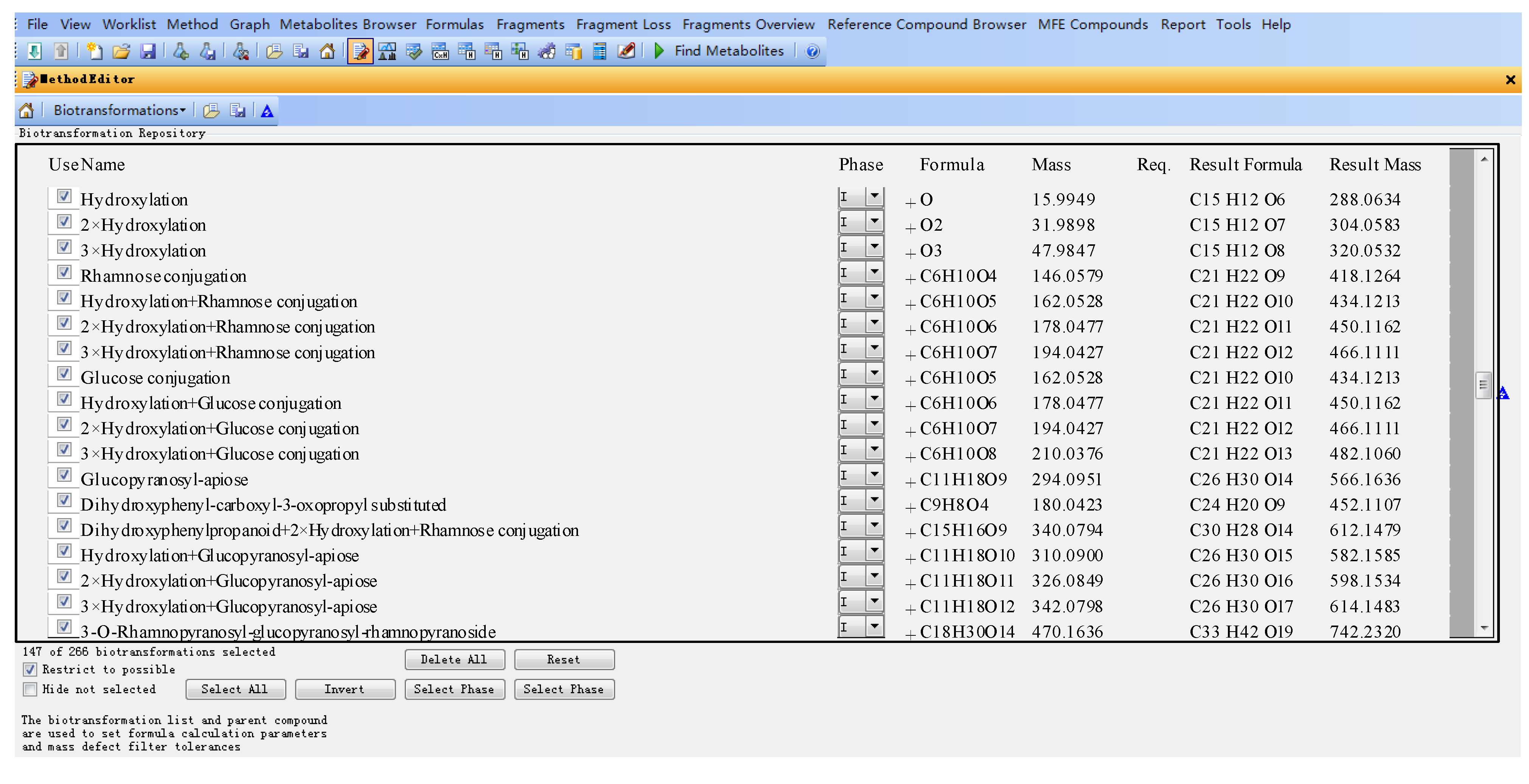Open the Biotransformations dropdown menu
Image resolution: width=1529 pixels, height=784 pixels.
pos(119,110)
